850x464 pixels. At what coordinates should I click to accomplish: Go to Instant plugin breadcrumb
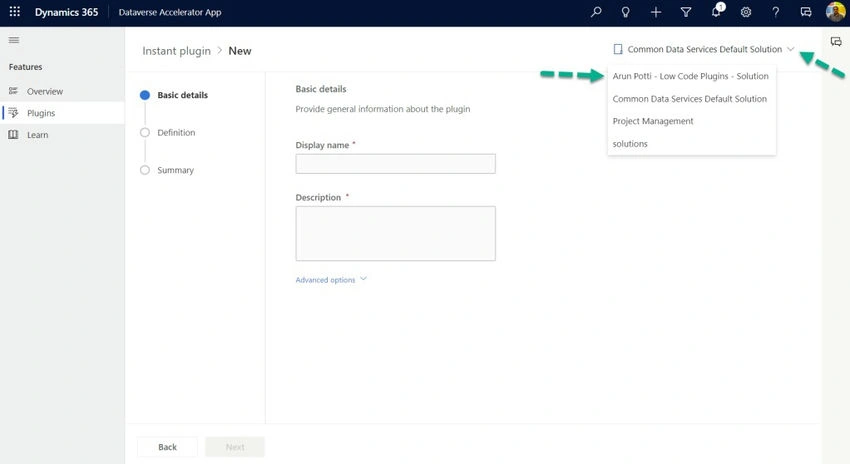[x=176, y=50]
